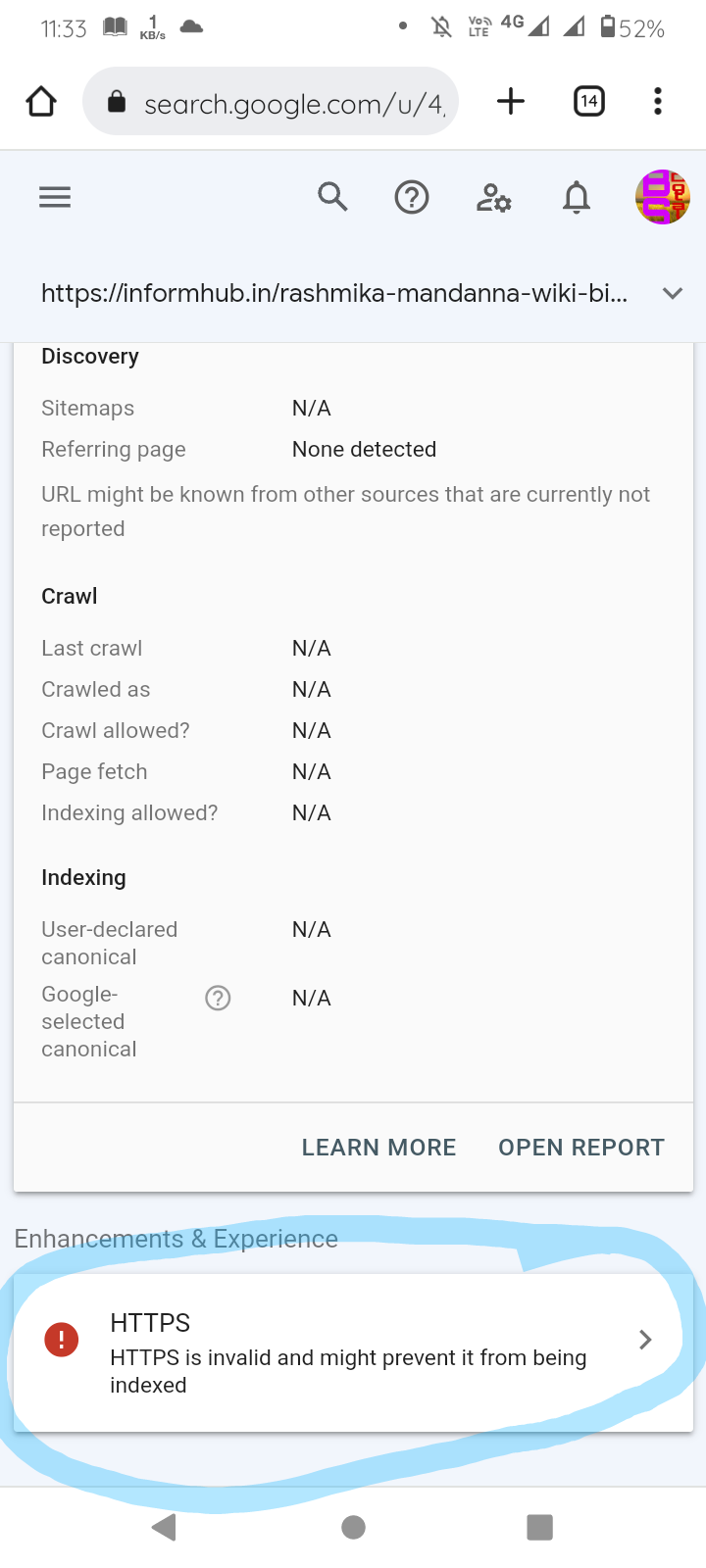
Task: Open the help question mark icon
Action: (x=412, y=198)
